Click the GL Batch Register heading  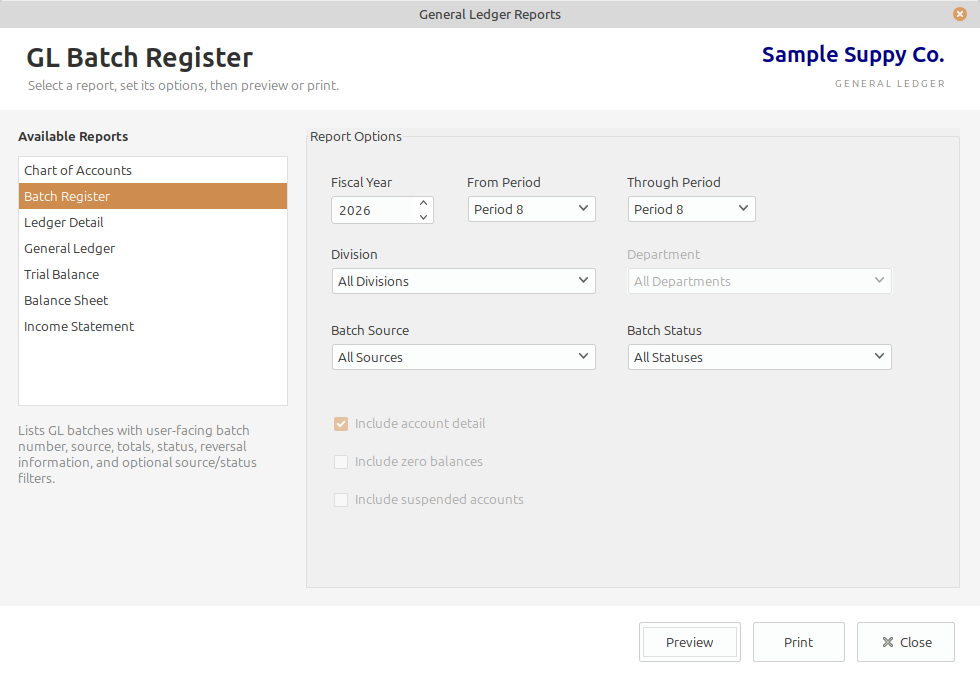coord(139,57)
